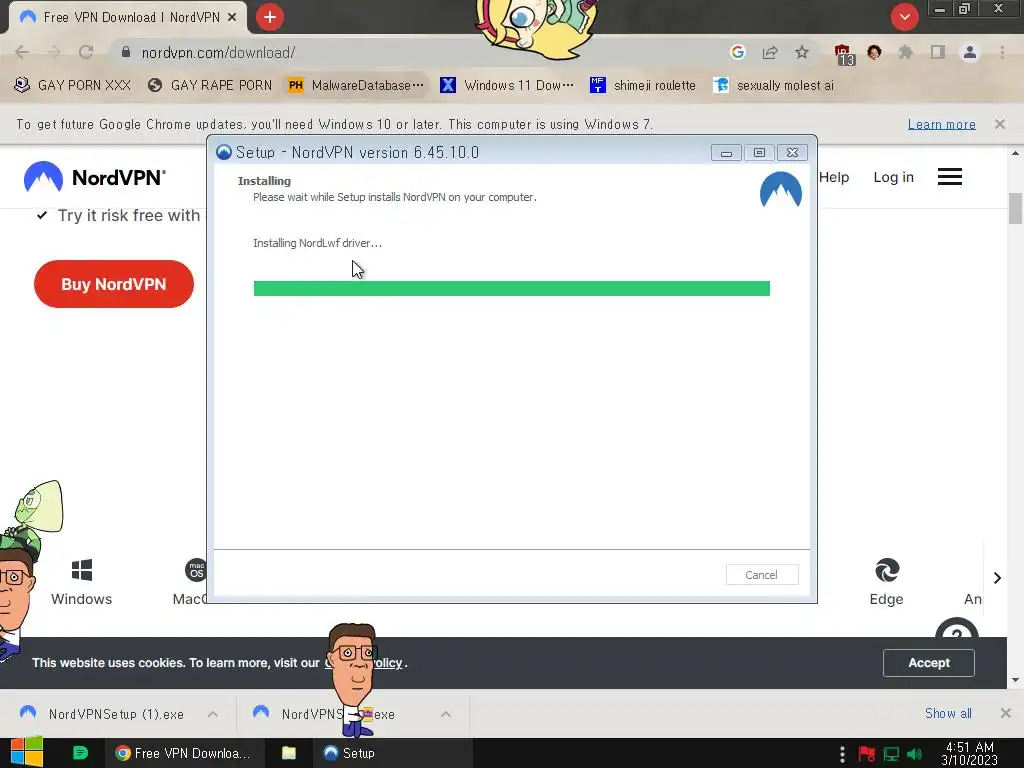
Task: Click the NordVPN logo on webpage
Action: tap(95, 177)
